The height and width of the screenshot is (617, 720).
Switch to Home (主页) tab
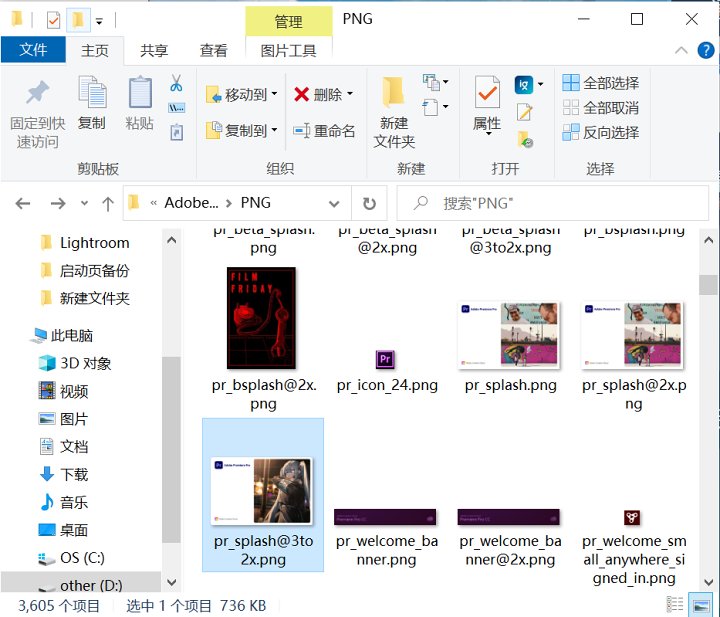[95, 50]
